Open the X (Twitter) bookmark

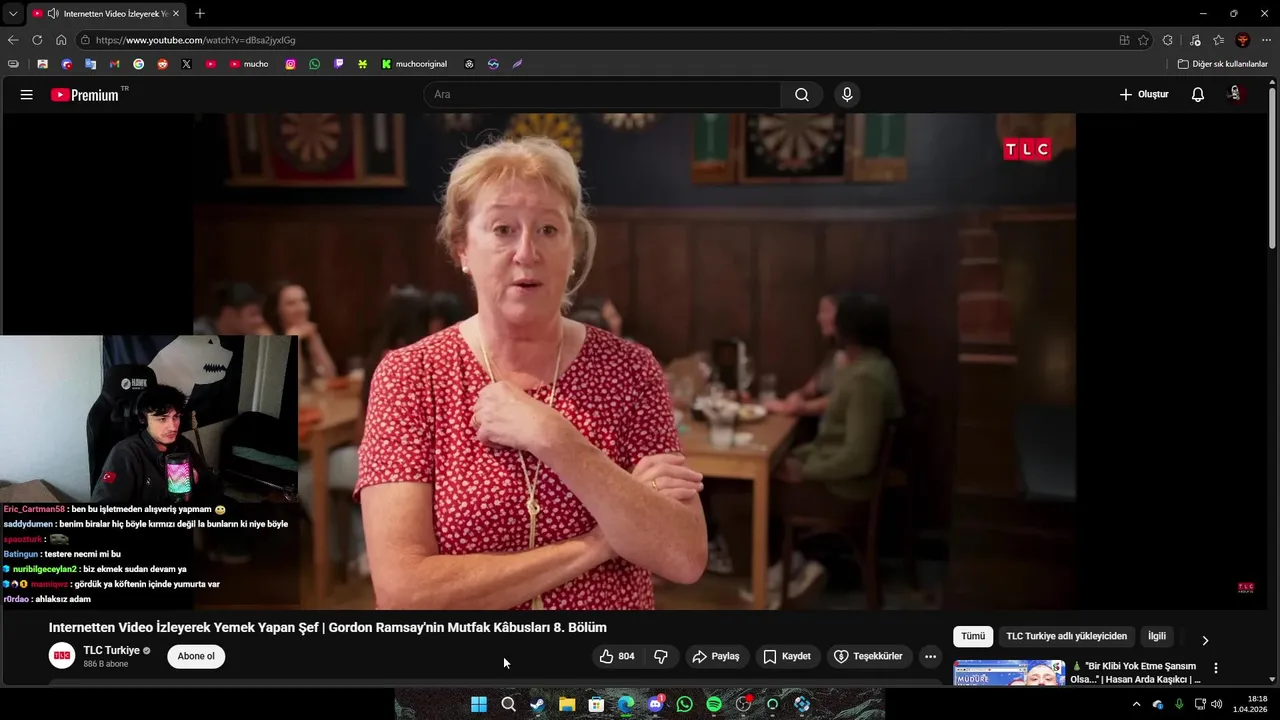(x=186, y=64)
